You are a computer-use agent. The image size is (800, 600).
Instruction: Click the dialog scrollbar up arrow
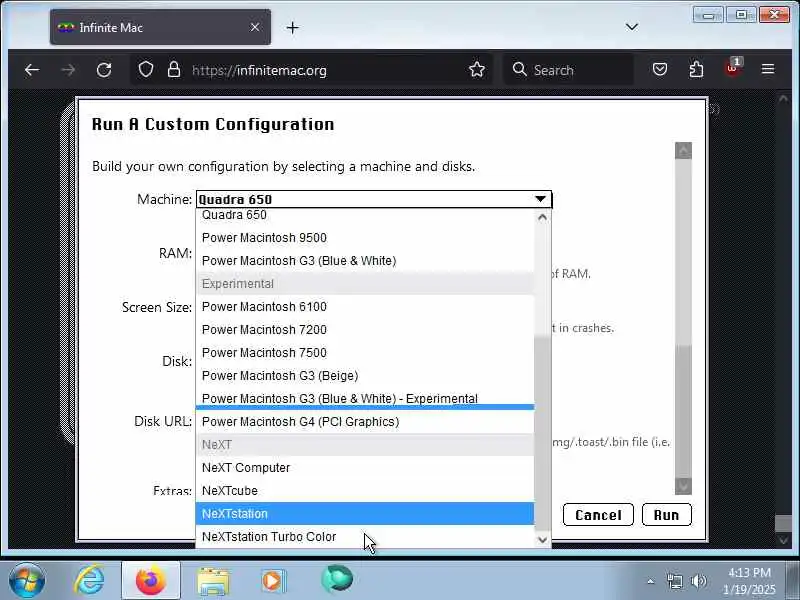(683, 151)
